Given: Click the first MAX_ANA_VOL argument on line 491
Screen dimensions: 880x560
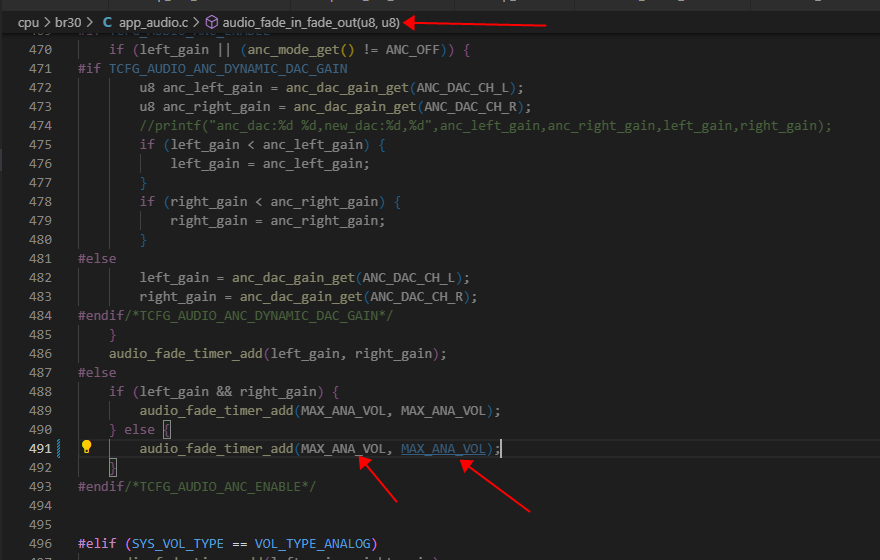Looking at the screenshot, I should coord(343,449).
